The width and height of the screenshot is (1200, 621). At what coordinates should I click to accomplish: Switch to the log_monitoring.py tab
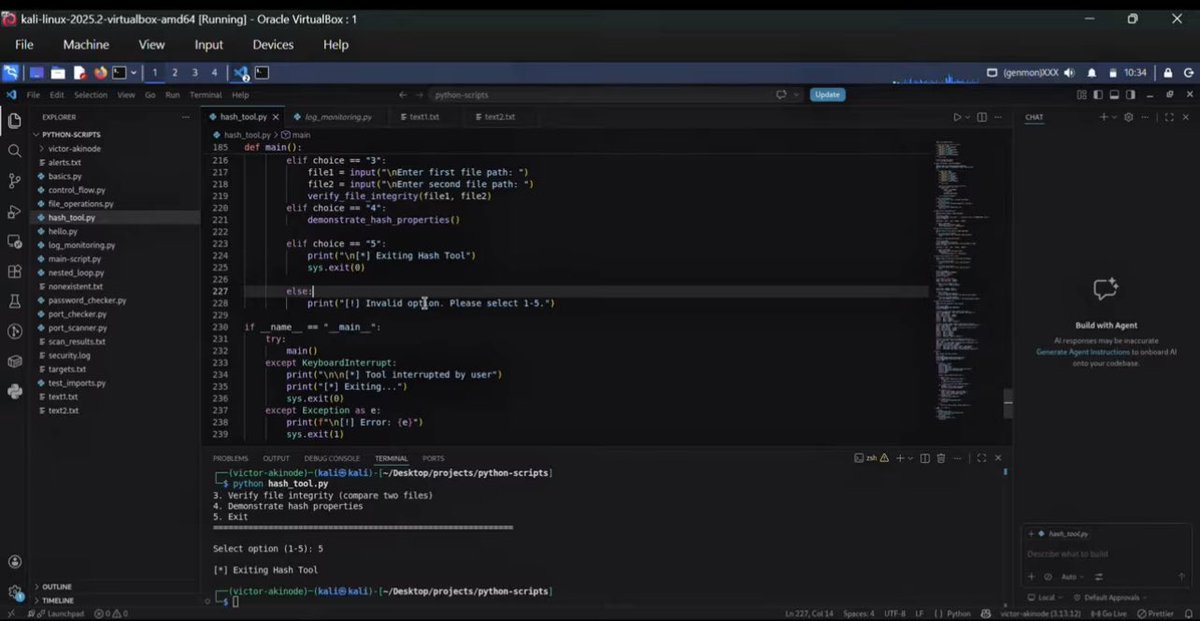[x=338, y=117]
